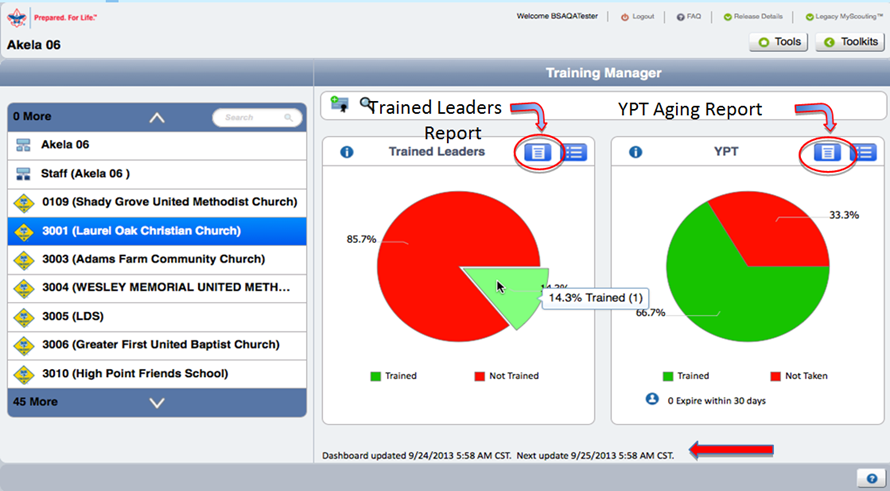Image resolution: width=890 pixels, height=491 pixels.
Task: Click the Trained Leaders info icon
Action: coord(347,152)
